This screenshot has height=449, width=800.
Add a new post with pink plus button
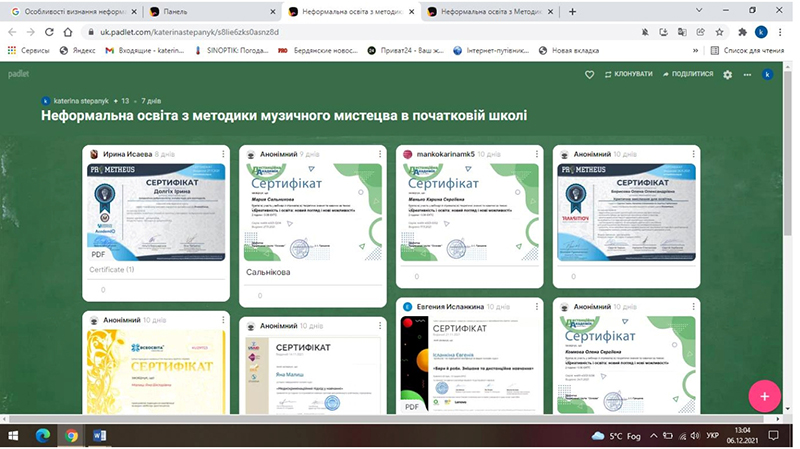764,396
